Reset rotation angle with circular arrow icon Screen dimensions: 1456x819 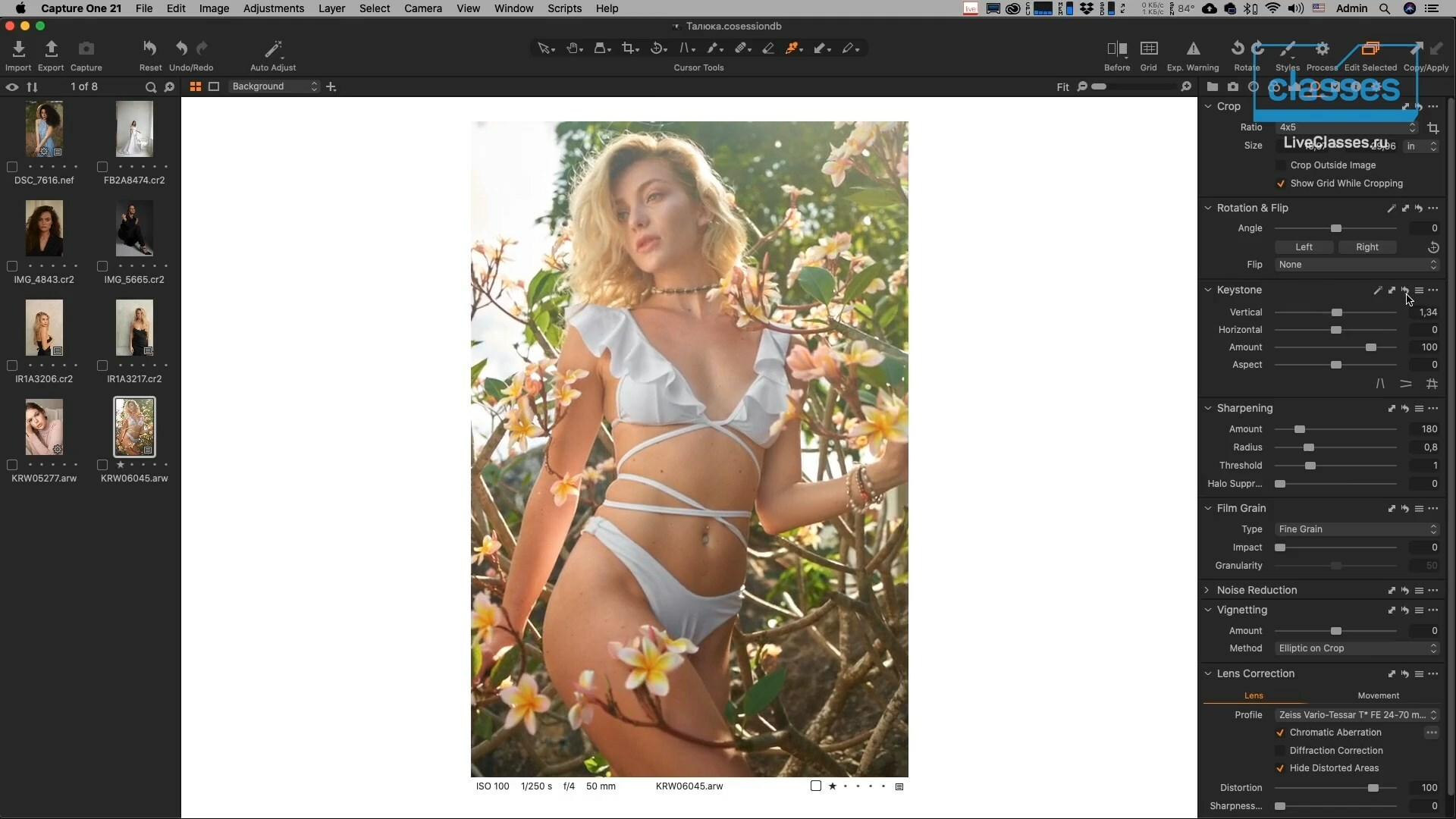1433,247
